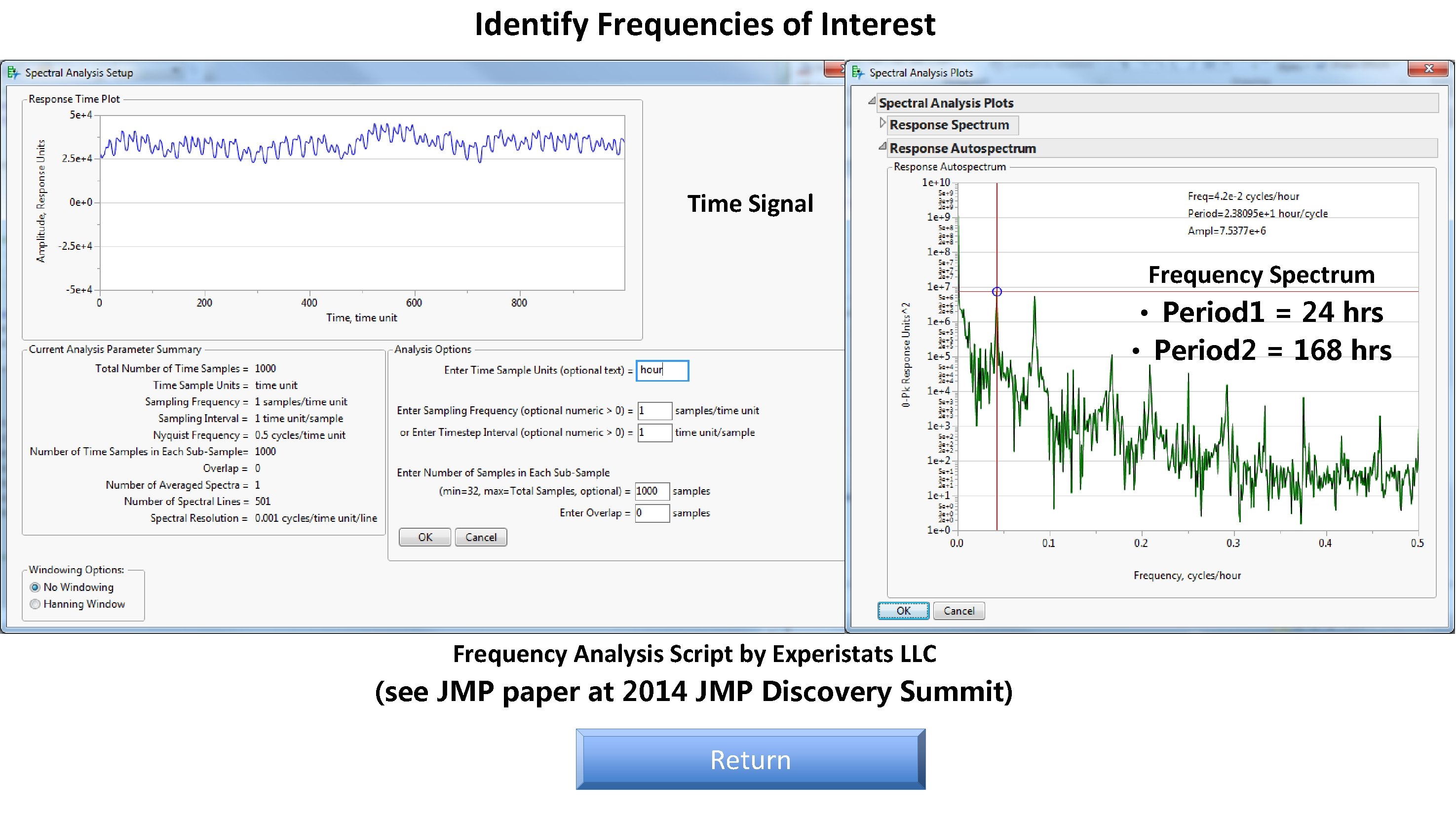Image resolution: width=1456 pixels, height=819 pixels.
Task: Focus the Time Sample Units text field
Action: (662, 370)
